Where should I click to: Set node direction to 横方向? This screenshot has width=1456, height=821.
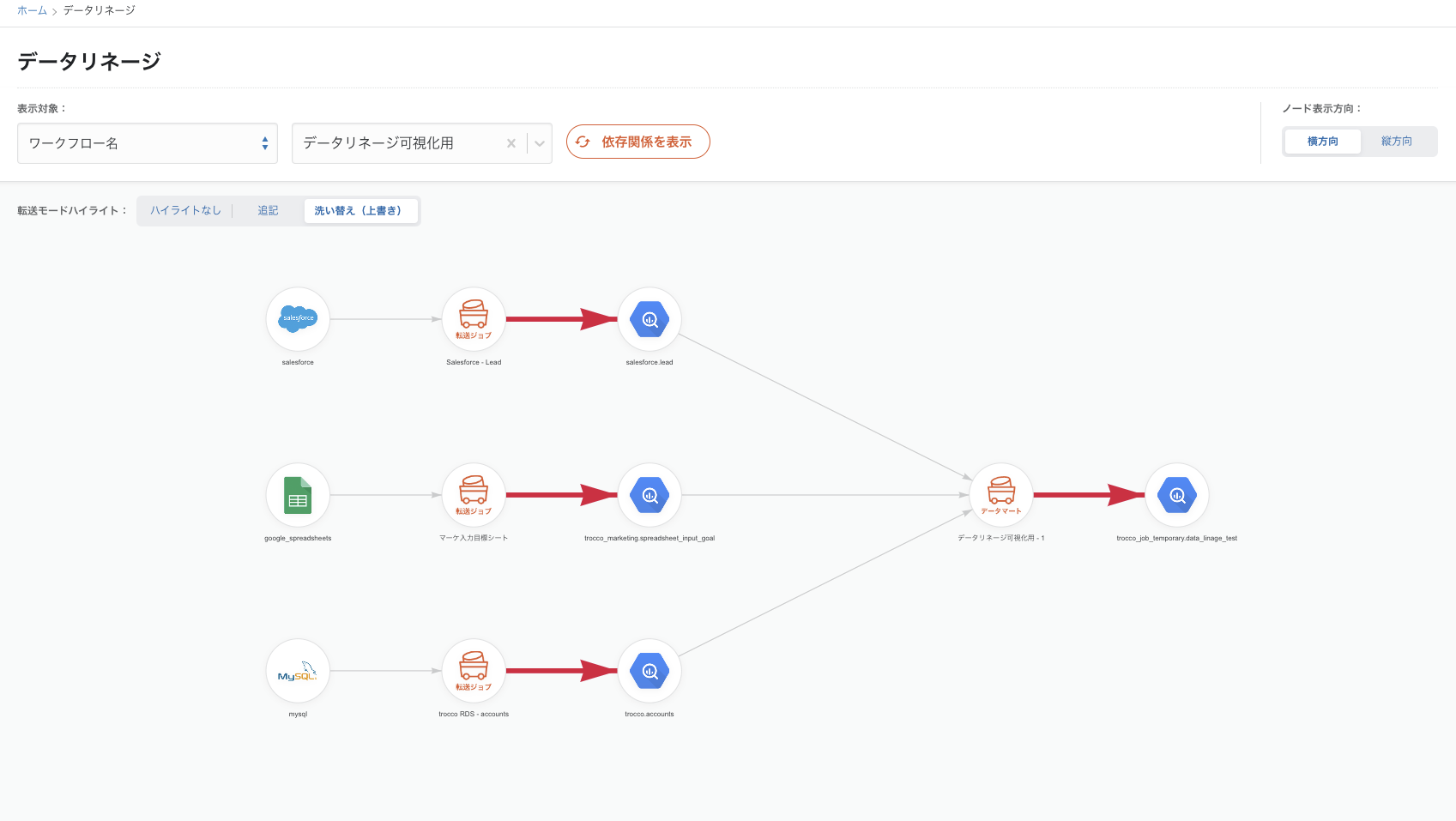pyautogui.click(x=1322, y=142)
